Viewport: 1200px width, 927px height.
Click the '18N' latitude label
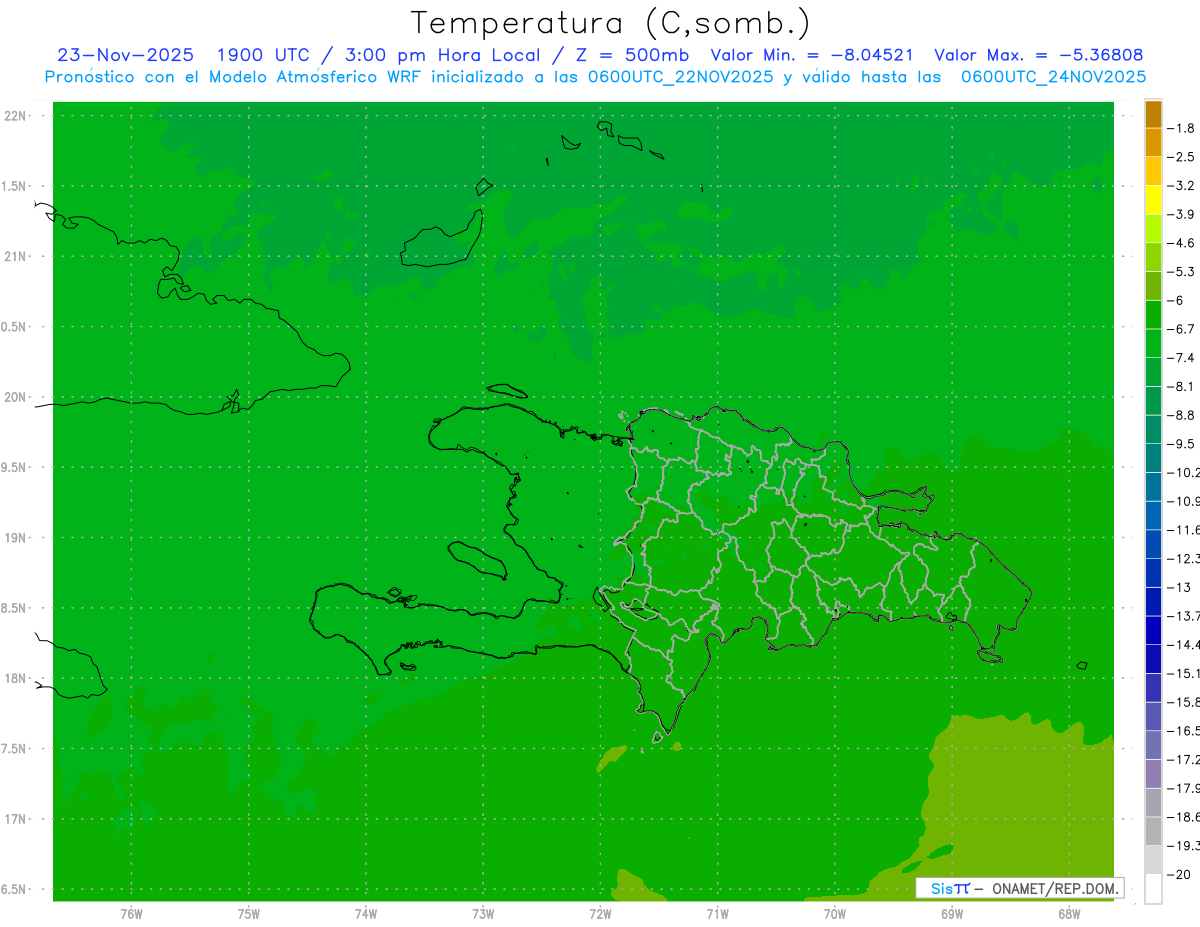(15, 678)
